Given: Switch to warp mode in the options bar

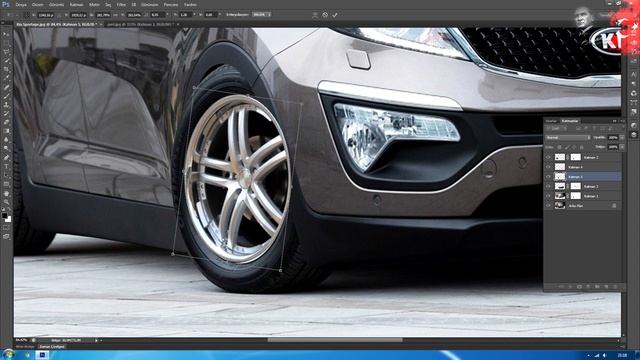Looking at the screenshot, I should pyautogui.click(x=315, y=15).
